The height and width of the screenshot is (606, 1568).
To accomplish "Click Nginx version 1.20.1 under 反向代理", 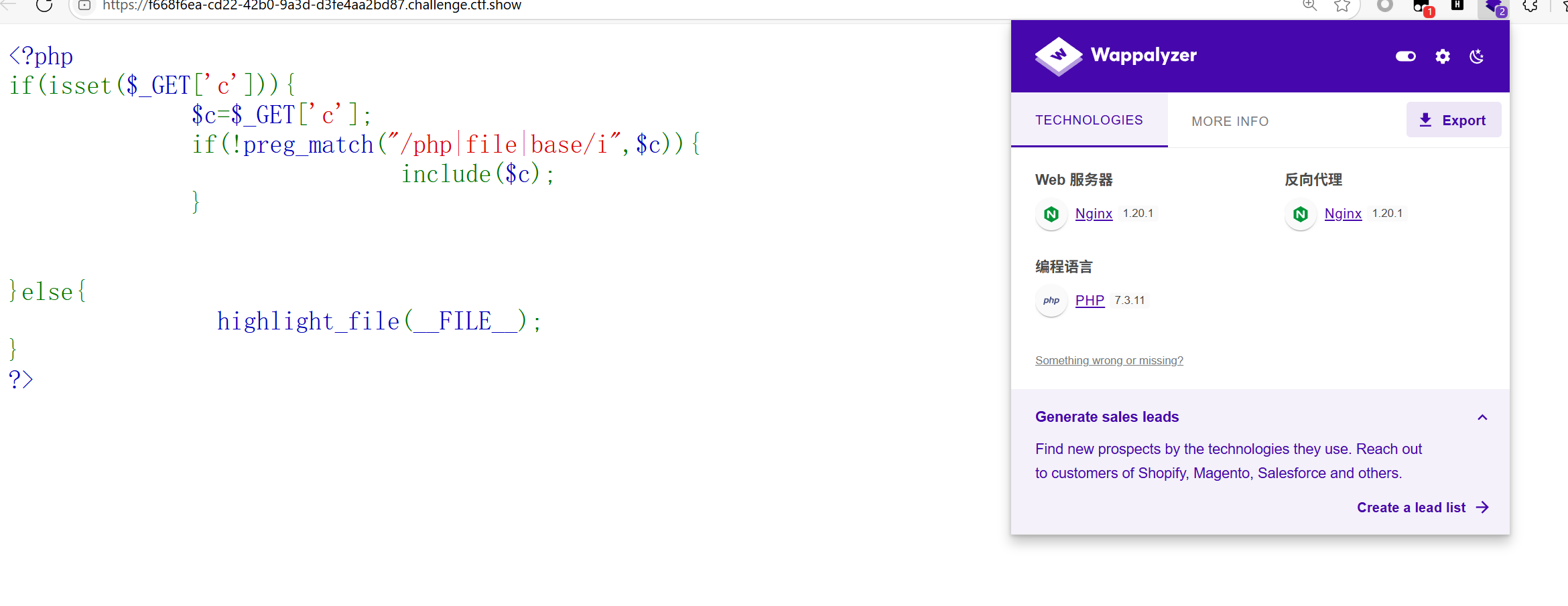I will (1387, 214).
